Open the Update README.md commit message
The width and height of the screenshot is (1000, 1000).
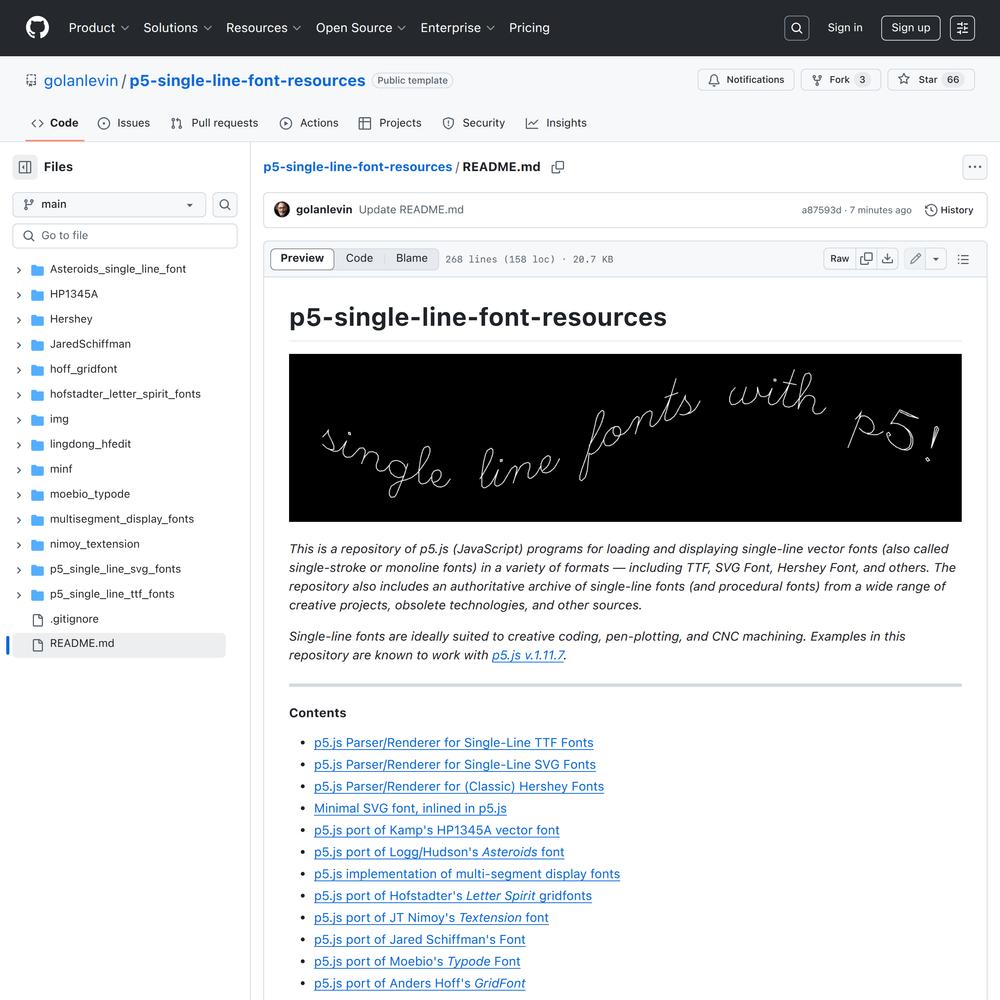411,210
